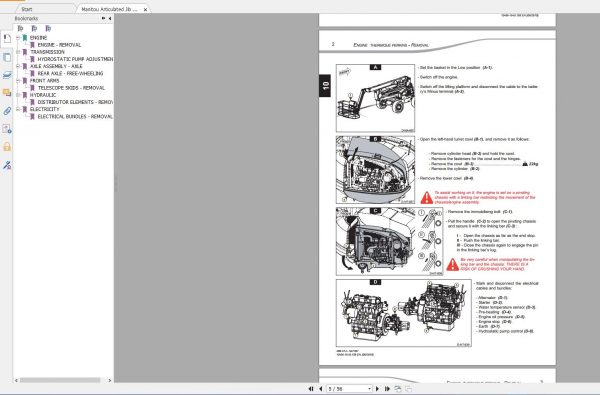Select the TRANSMISSION bookmark
This screenshot has height=395, width=600.
tap(47, 52)
